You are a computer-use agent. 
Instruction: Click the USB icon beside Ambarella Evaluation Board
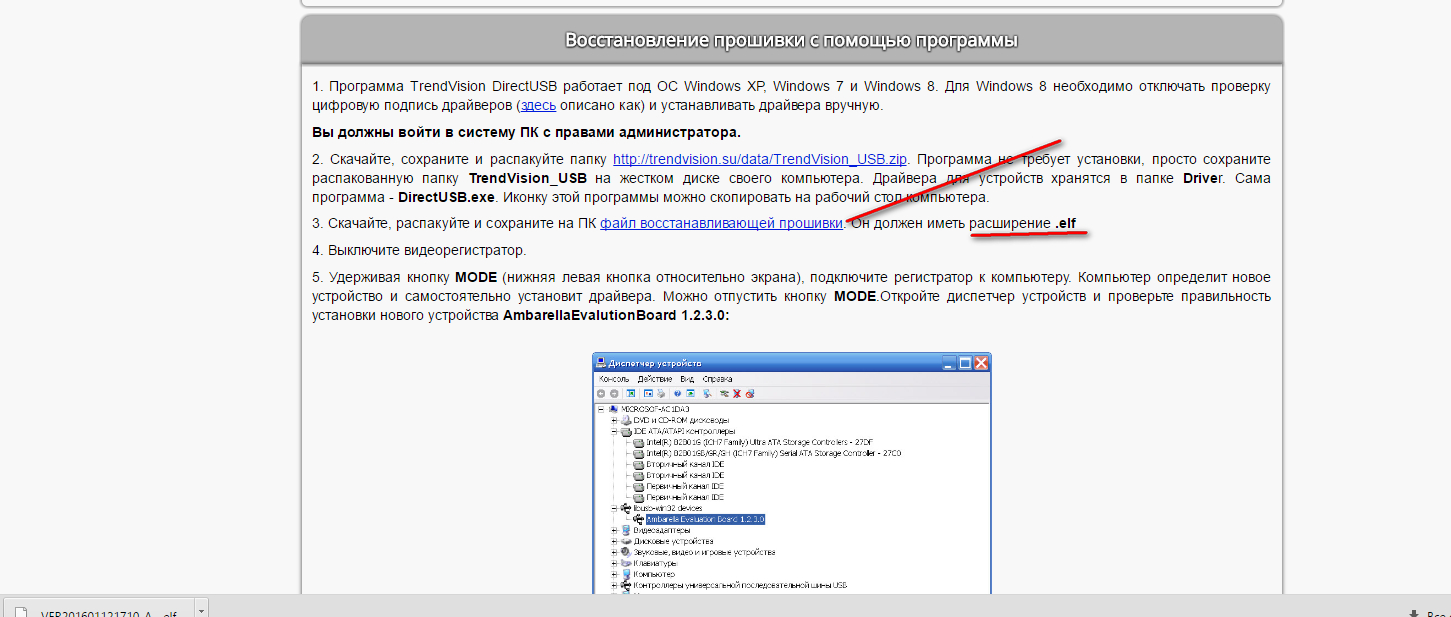click(x=638, y=519)
